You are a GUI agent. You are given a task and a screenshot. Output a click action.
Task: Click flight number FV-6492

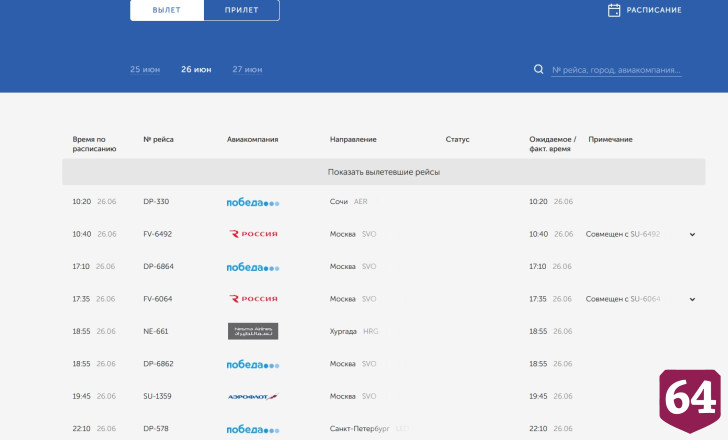157,234
